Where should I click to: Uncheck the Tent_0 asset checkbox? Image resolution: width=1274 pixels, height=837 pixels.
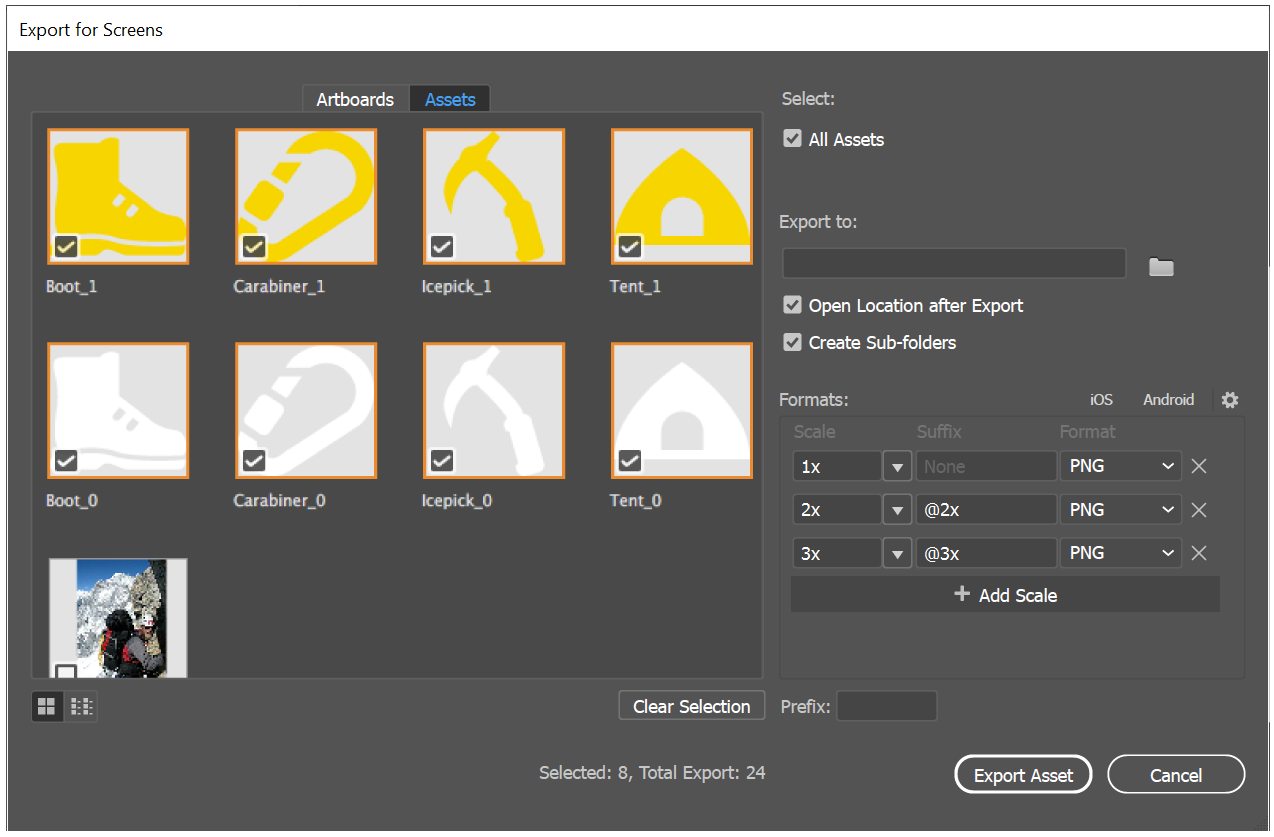630,460
